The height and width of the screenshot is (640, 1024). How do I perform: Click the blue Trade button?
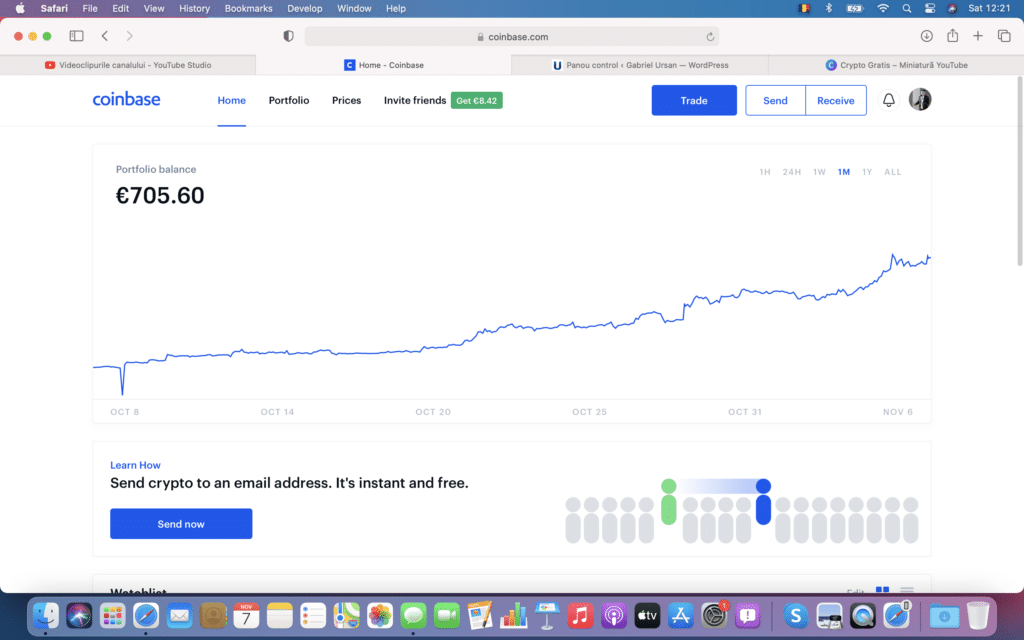coord(694,100)
